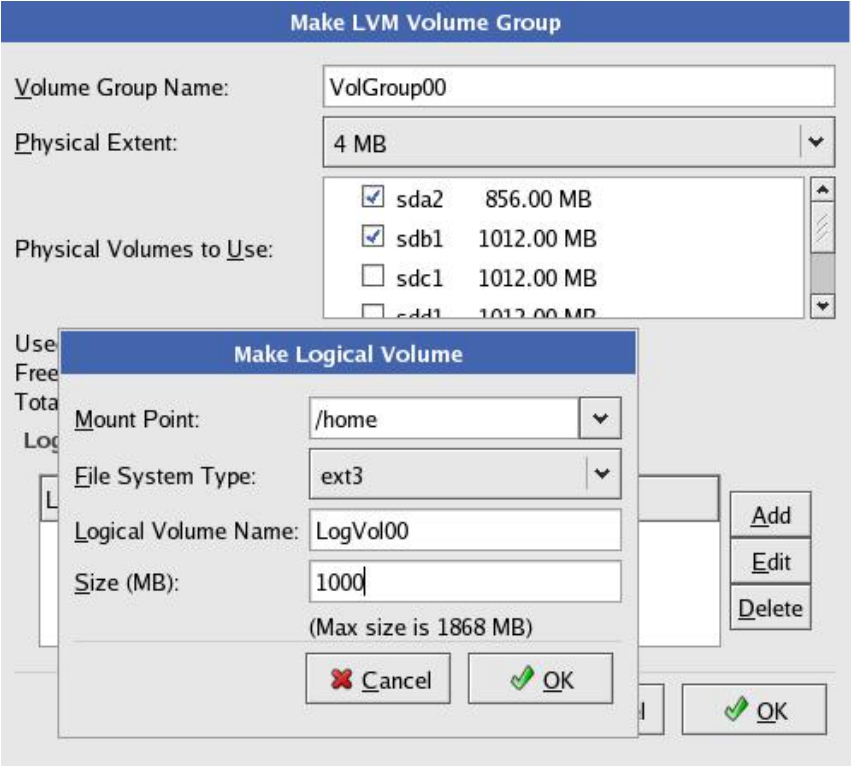Click the Edit logical volume button
The height and width of the screenshot is (766, 851).
[x=770, y=562]
